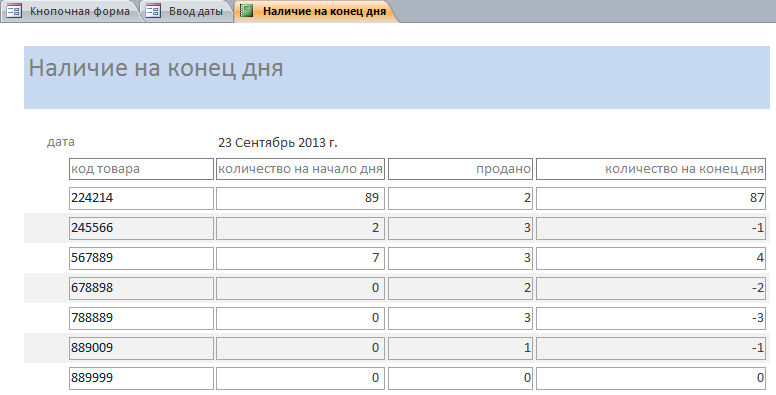Select product code 224214

click(142, 198)
